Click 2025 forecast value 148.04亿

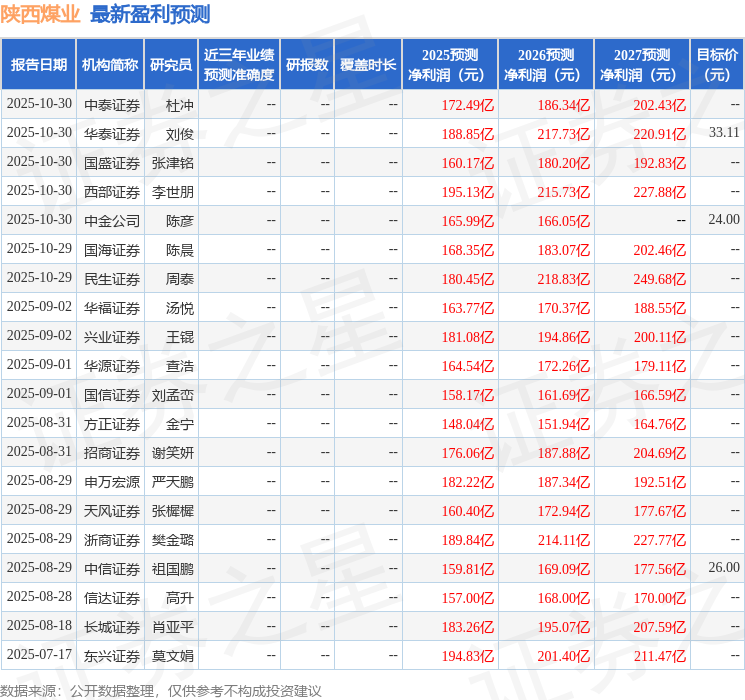[468, 424]
